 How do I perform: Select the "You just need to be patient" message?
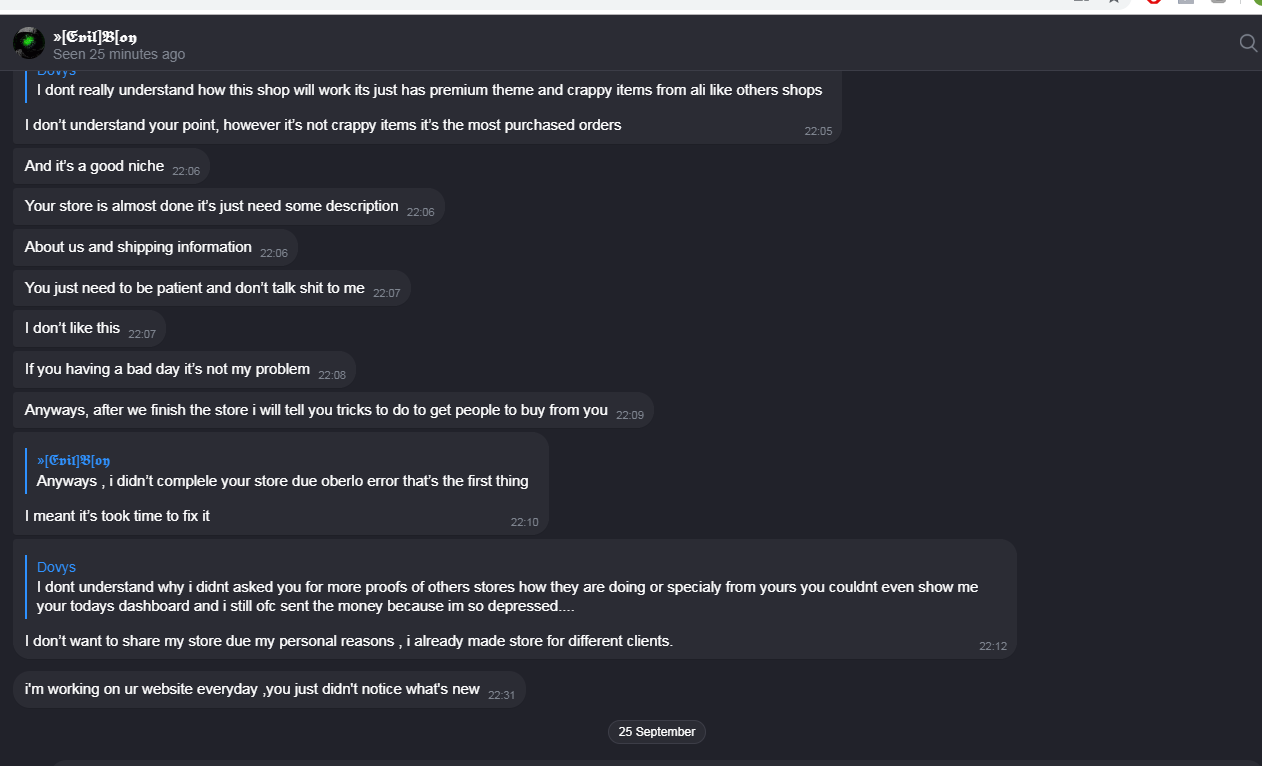(x=194, y=288)
